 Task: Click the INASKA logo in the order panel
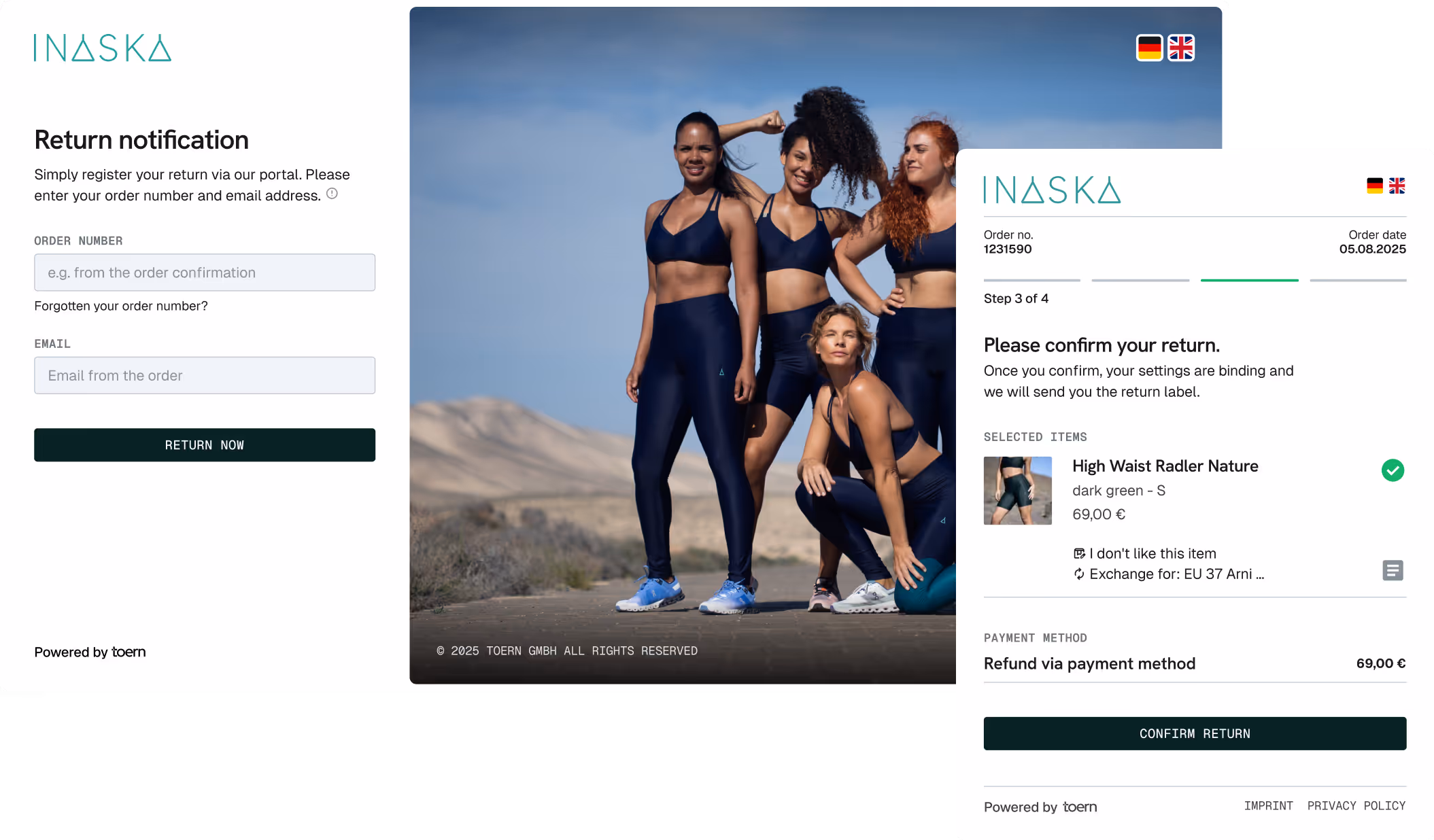click(x=1052, y=190)
